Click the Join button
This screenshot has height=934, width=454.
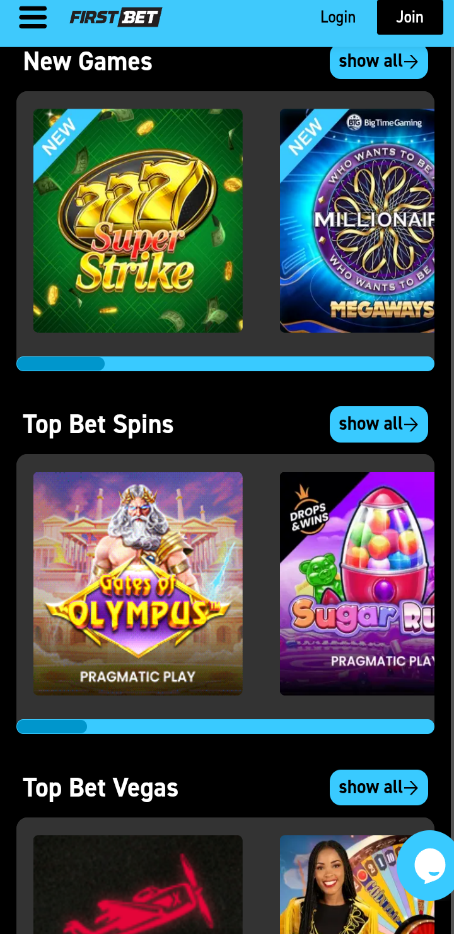coord(410,17)
